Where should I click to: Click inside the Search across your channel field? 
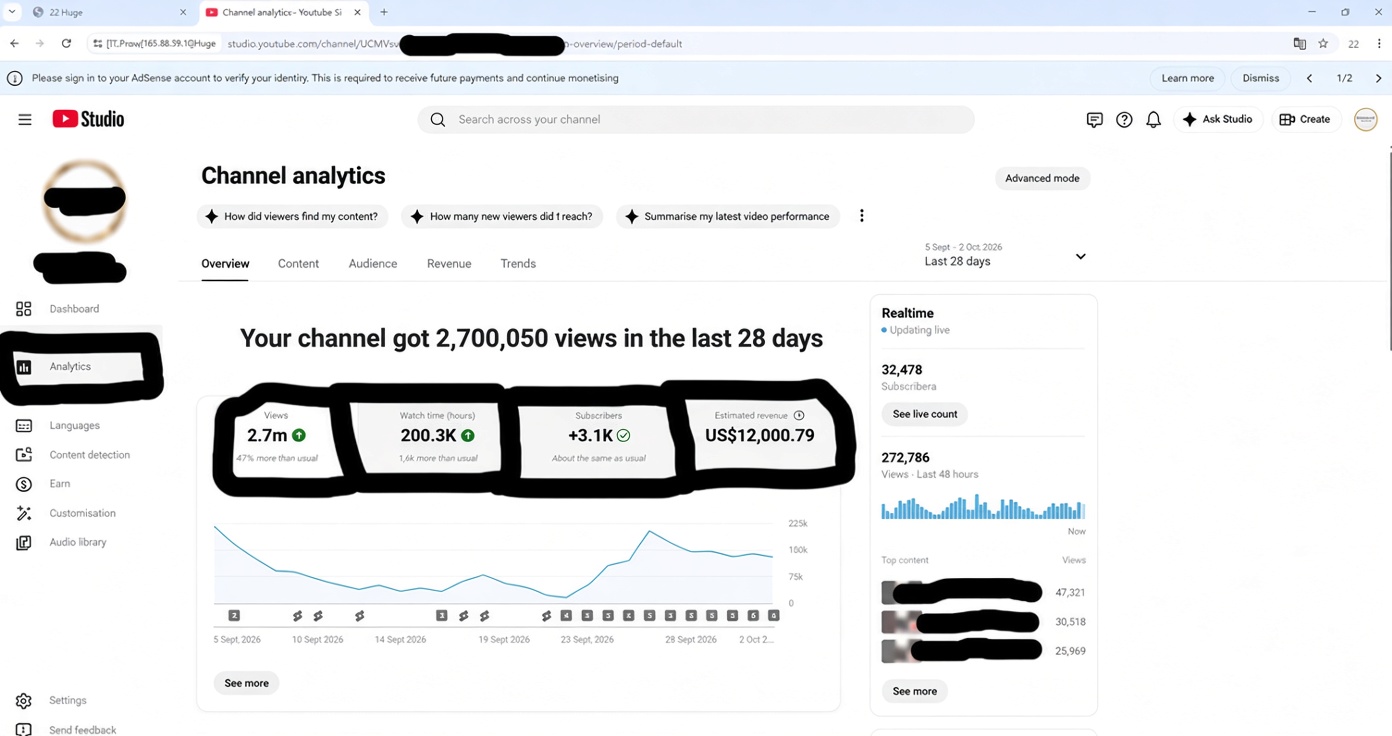point(696,119)
